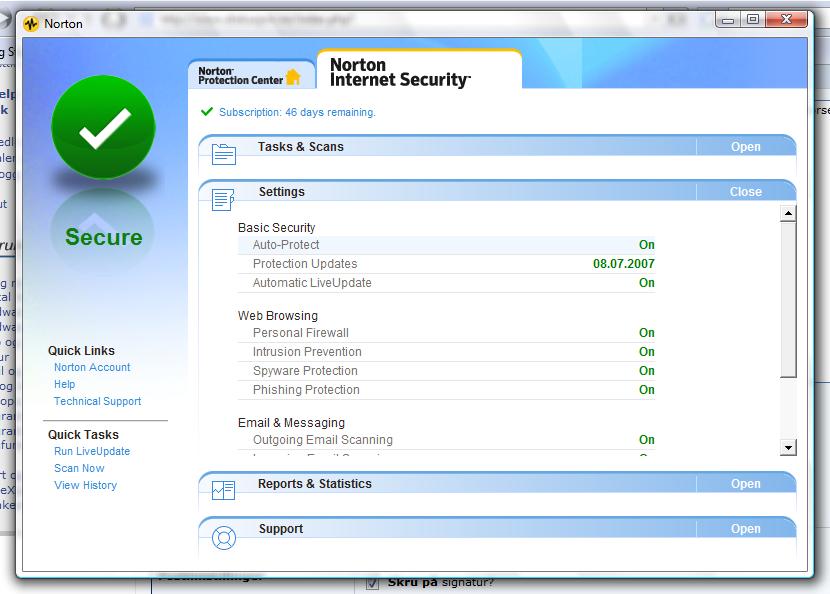Click settings scrollbar down arrow
The width and height of the screenshot is (830, 594).
(788, 447)
